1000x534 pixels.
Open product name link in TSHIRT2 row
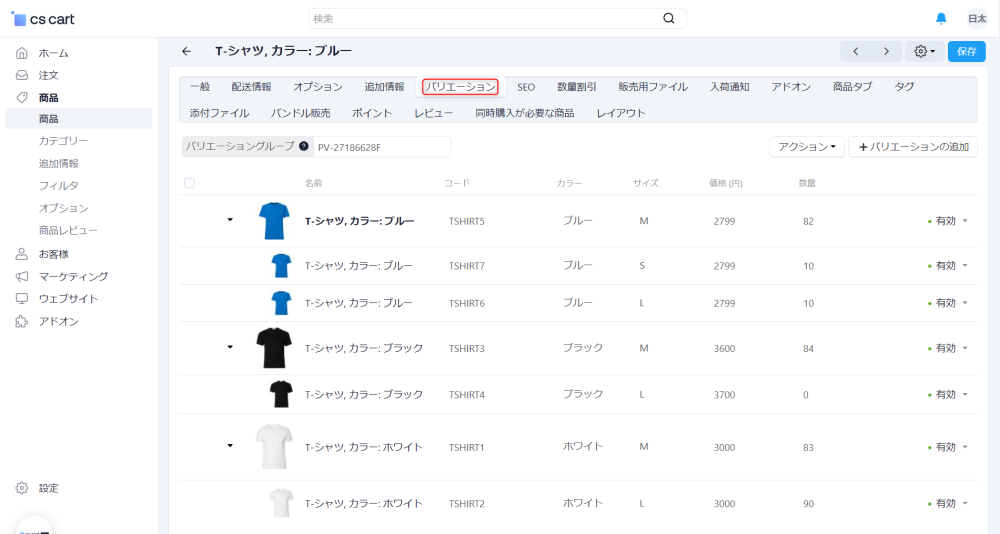(364, 503)
